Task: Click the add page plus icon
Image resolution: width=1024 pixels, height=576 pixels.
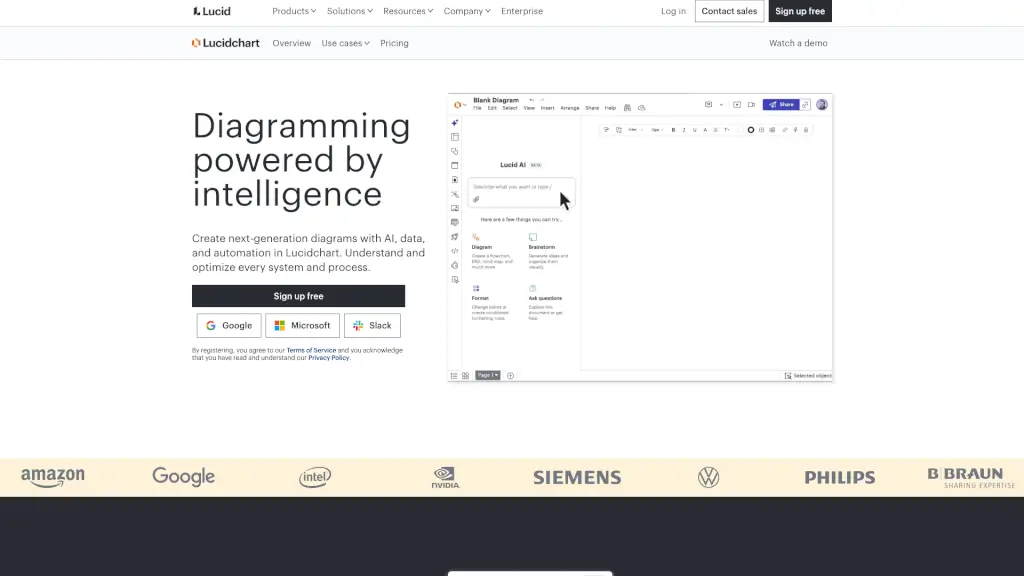Action: point(510,376)
